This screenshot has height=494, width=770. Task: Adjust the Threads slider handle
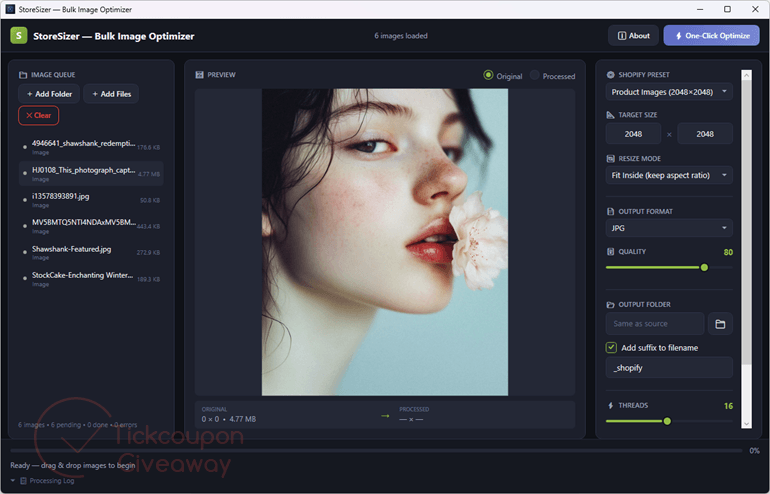[667, 421]
